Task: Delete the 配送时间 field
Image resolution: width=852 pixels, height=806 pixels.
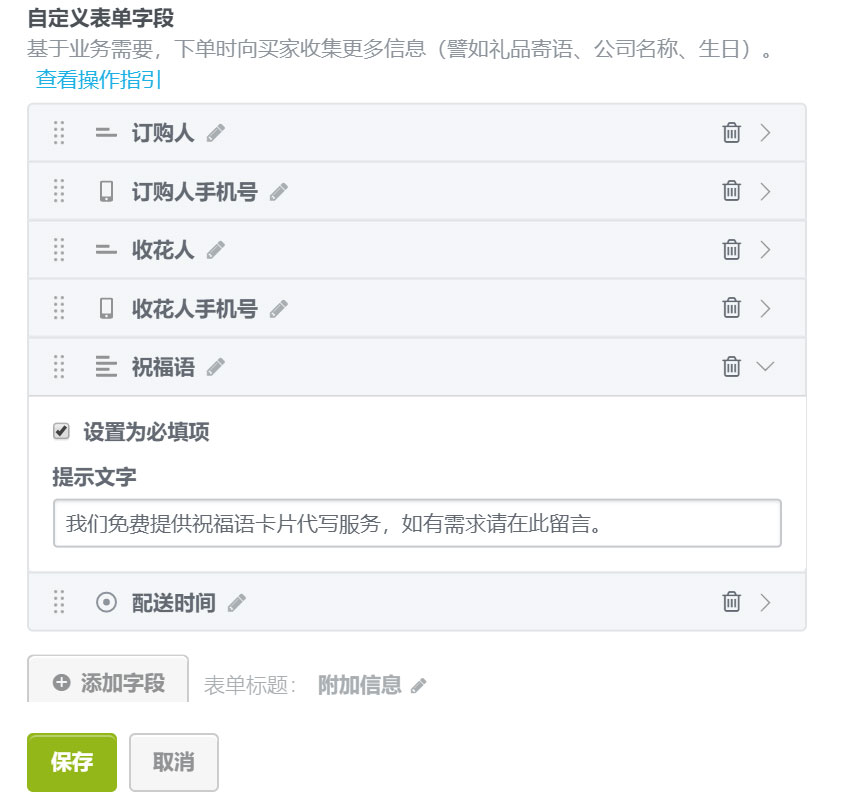Action: [731, 602]
